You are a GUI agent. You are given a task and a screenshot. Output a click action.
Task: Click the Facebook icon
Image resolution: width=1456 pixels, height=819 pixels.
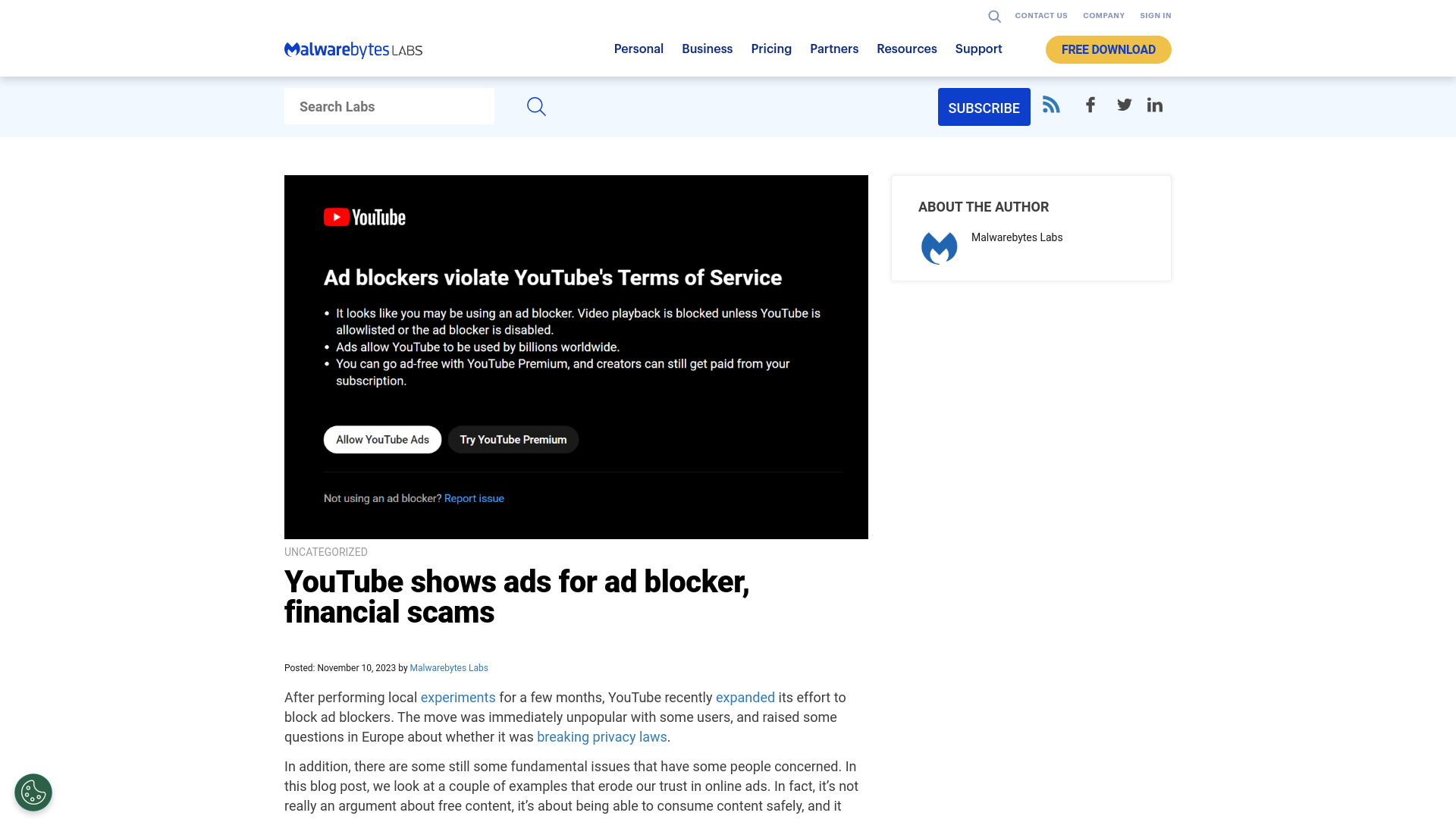[x=1090, y=104]
